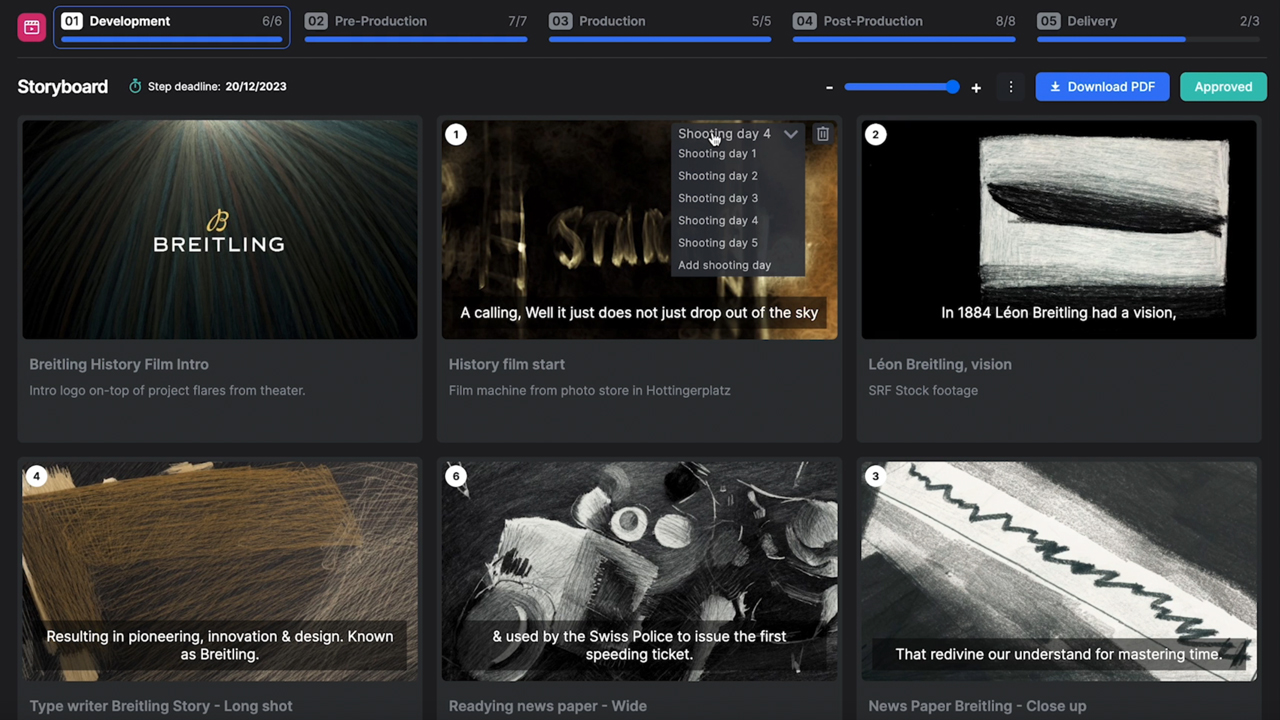Collapse the Shooting day 4 dropdown chevron
This screenshot has height=720, width=1280.
tap(790, 134)
